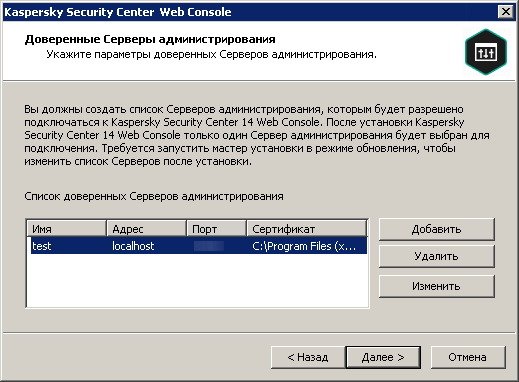Click the C:\Program Files certificate path cell
Screen dimensions: 519x382
304,246
